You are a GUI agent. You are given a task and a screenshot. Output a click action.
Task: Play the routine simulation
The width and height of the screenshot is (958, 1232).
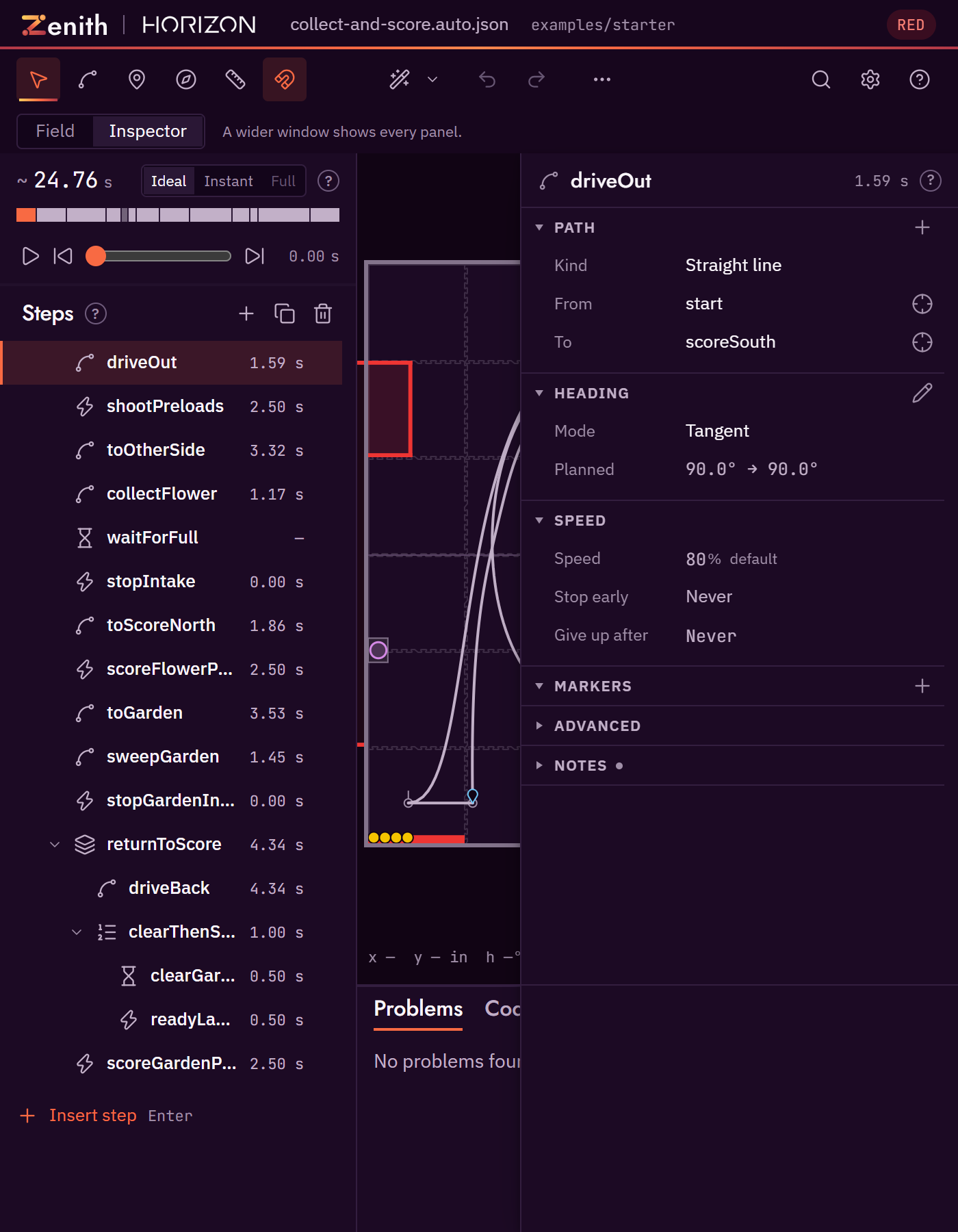pos(30,256)
